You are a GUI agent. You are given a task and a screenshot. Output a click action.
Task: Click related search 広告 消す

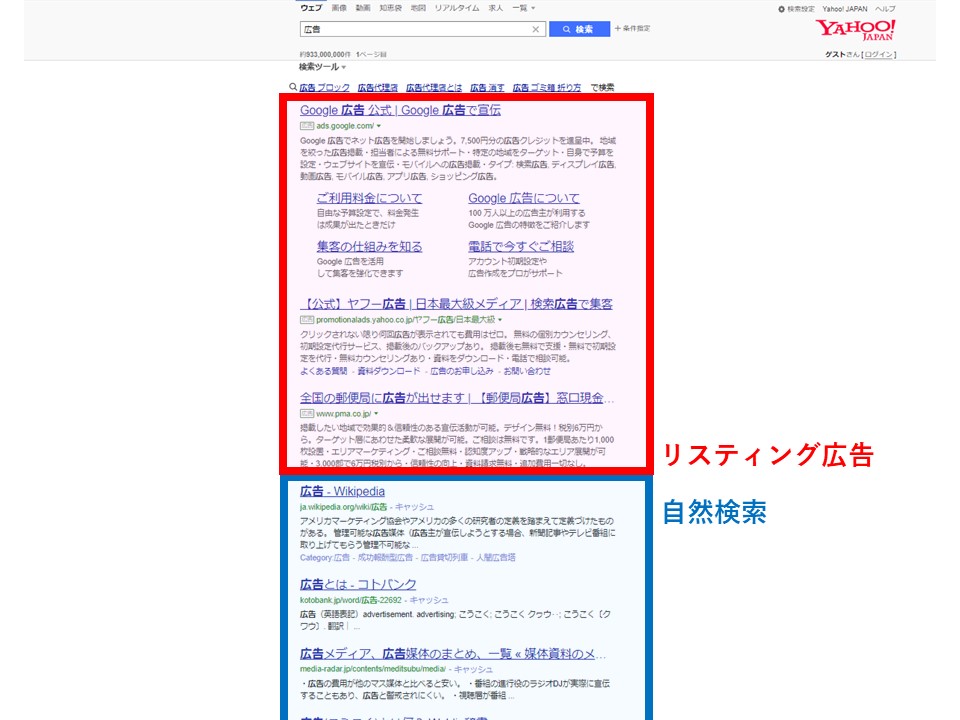point(487,88)
